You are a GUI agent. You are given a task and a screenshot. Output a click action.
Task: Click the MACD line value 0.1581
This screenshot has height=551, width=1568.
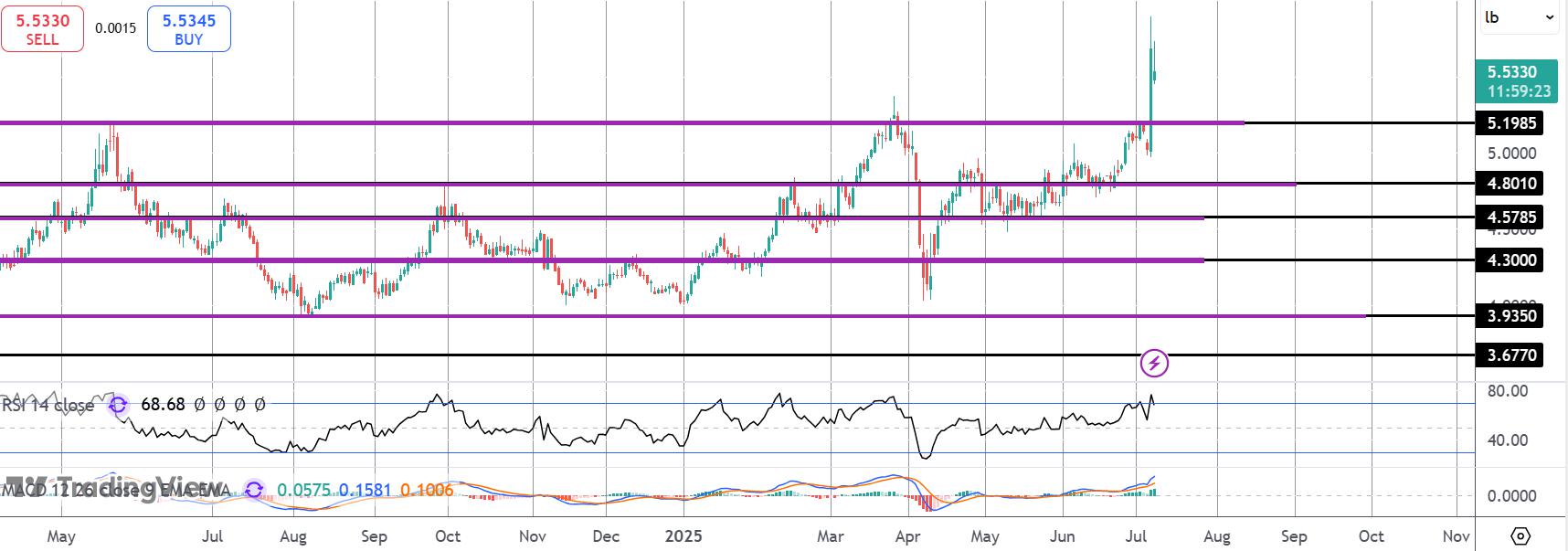[x=365, y=491]
